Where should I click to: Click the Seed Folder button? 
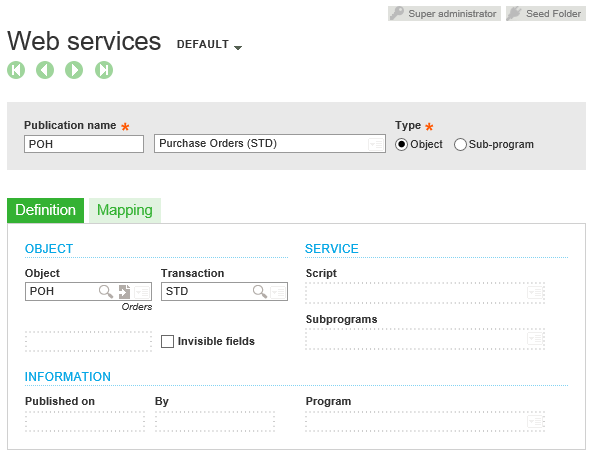(546, 14)
